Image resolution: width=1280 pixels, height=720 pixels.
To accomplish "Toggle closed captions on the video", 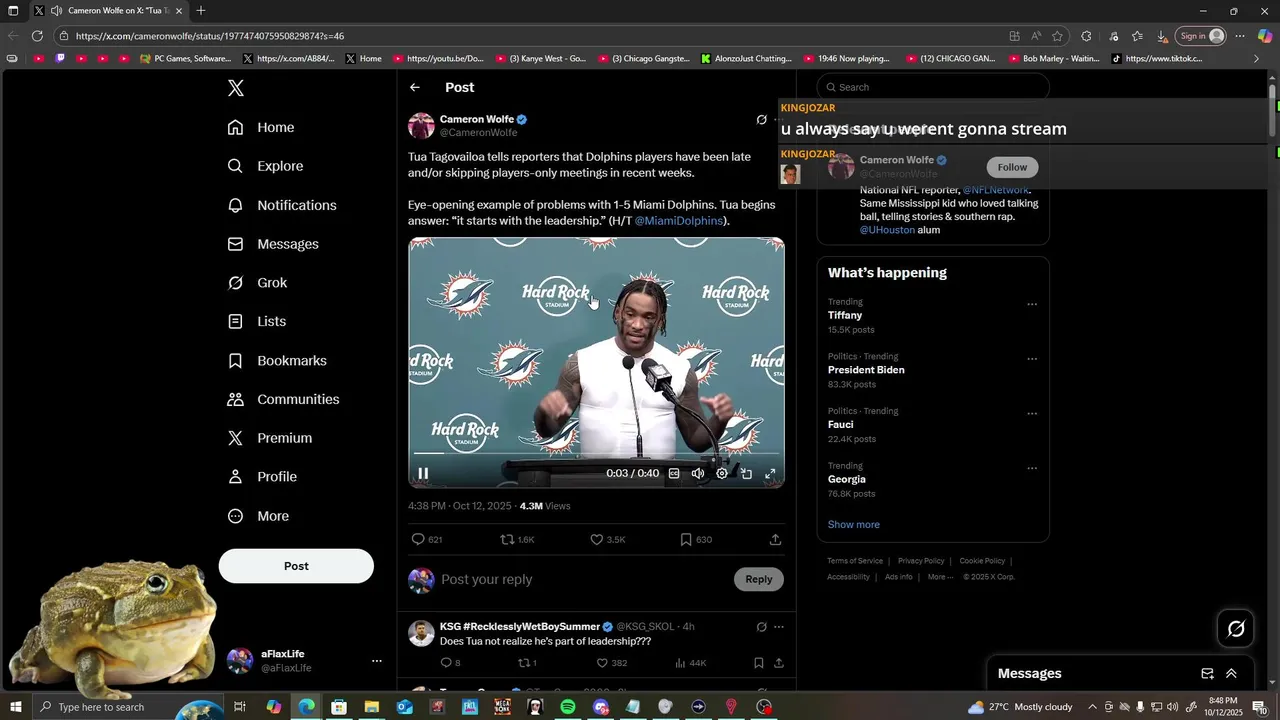I will (674, 474).
